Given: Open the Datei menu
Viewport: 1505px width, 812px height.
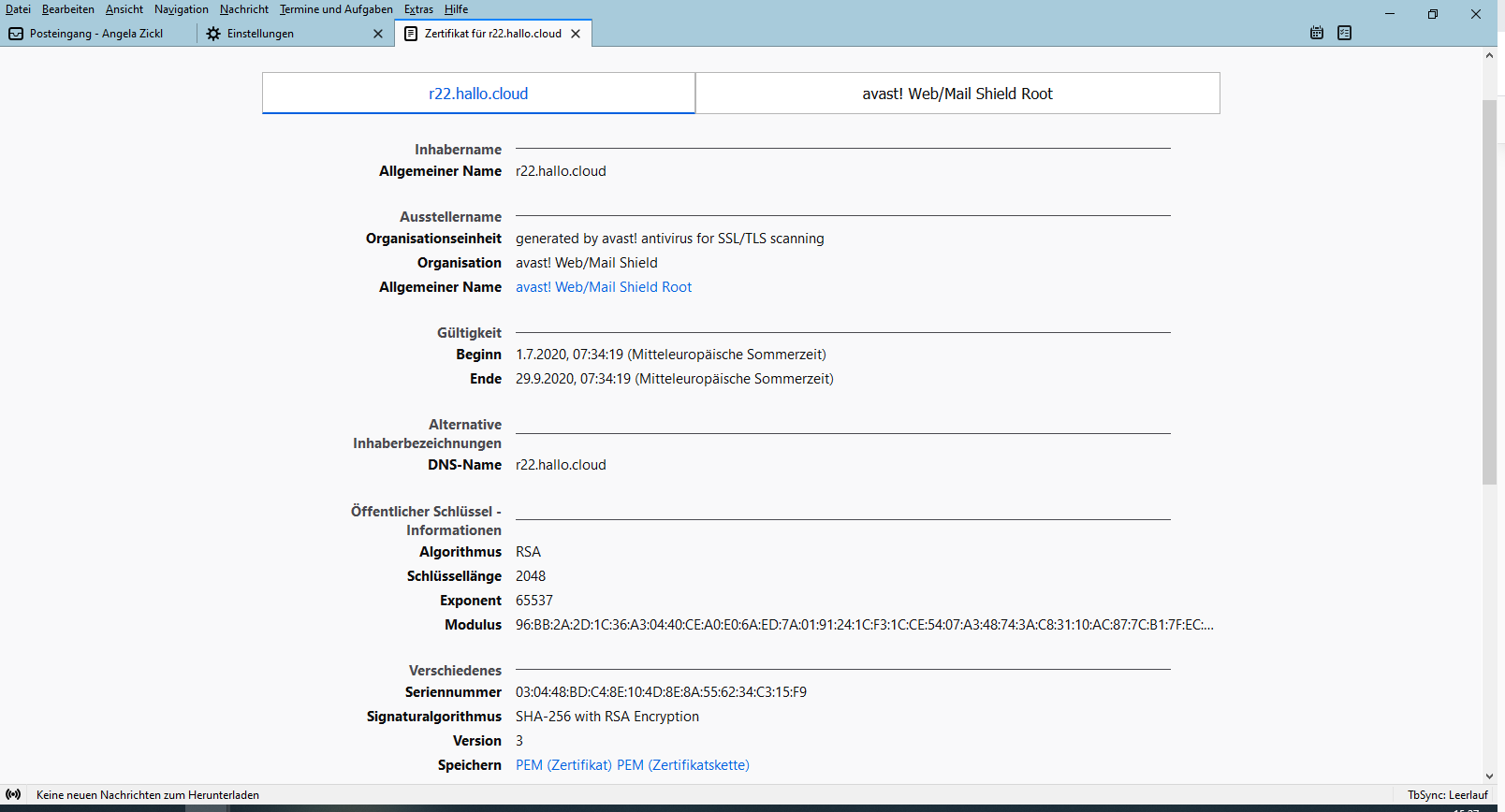Looking at the screenshot, I should click(x=18, y=9).
